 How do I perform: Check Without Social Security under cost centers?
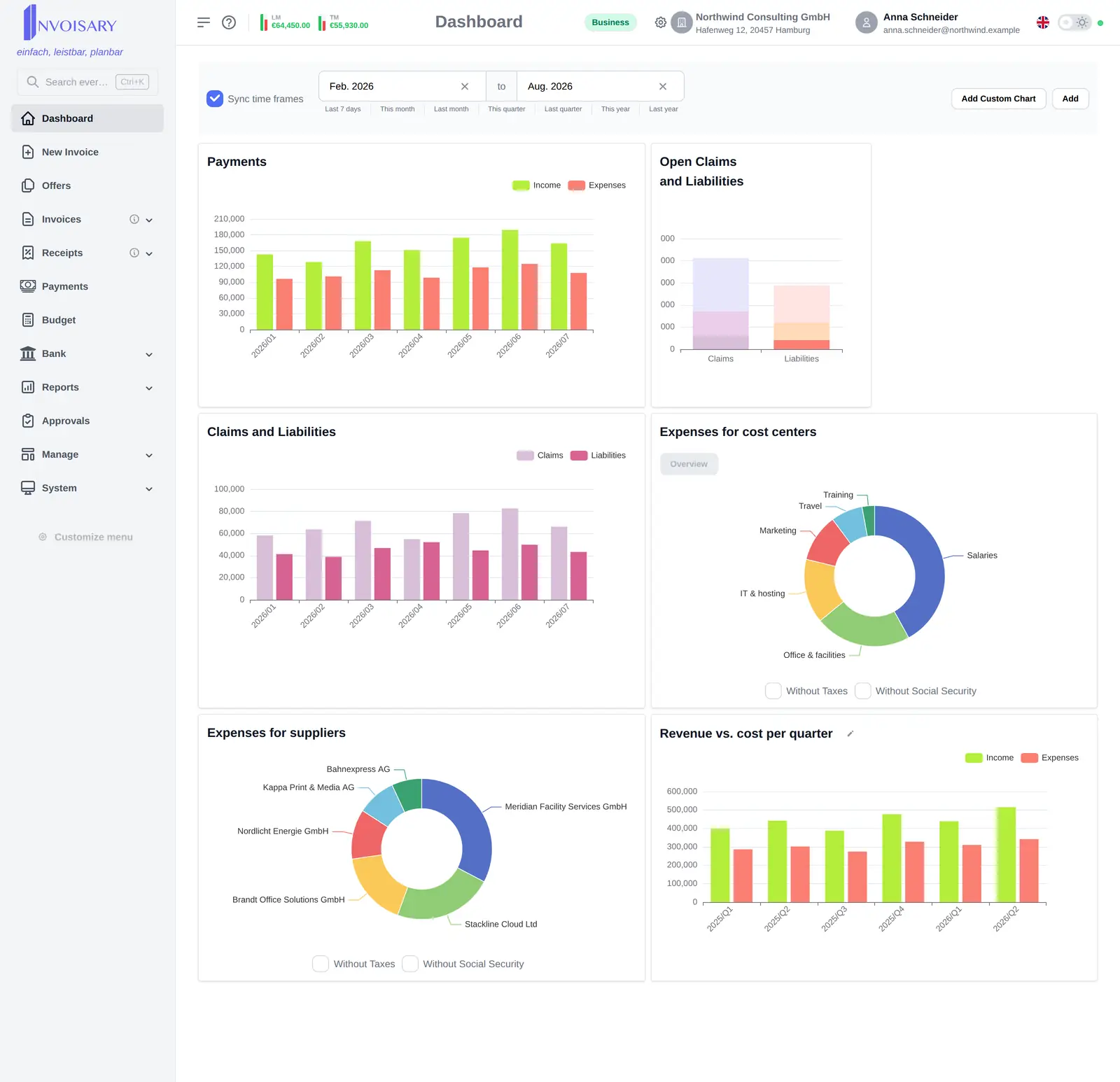pos(863,691)
